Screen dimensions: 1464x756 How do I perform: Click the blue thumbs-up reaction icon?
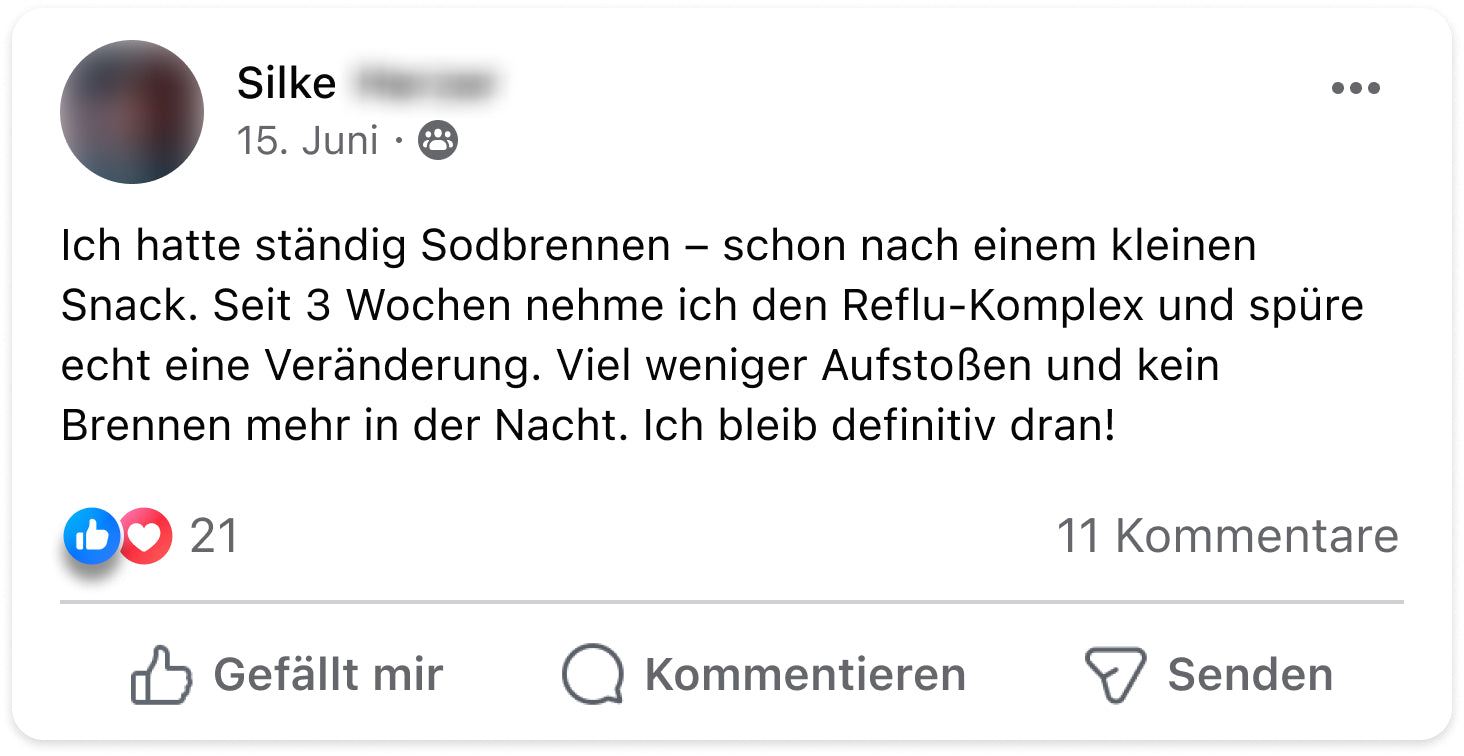tap(92, 536)
